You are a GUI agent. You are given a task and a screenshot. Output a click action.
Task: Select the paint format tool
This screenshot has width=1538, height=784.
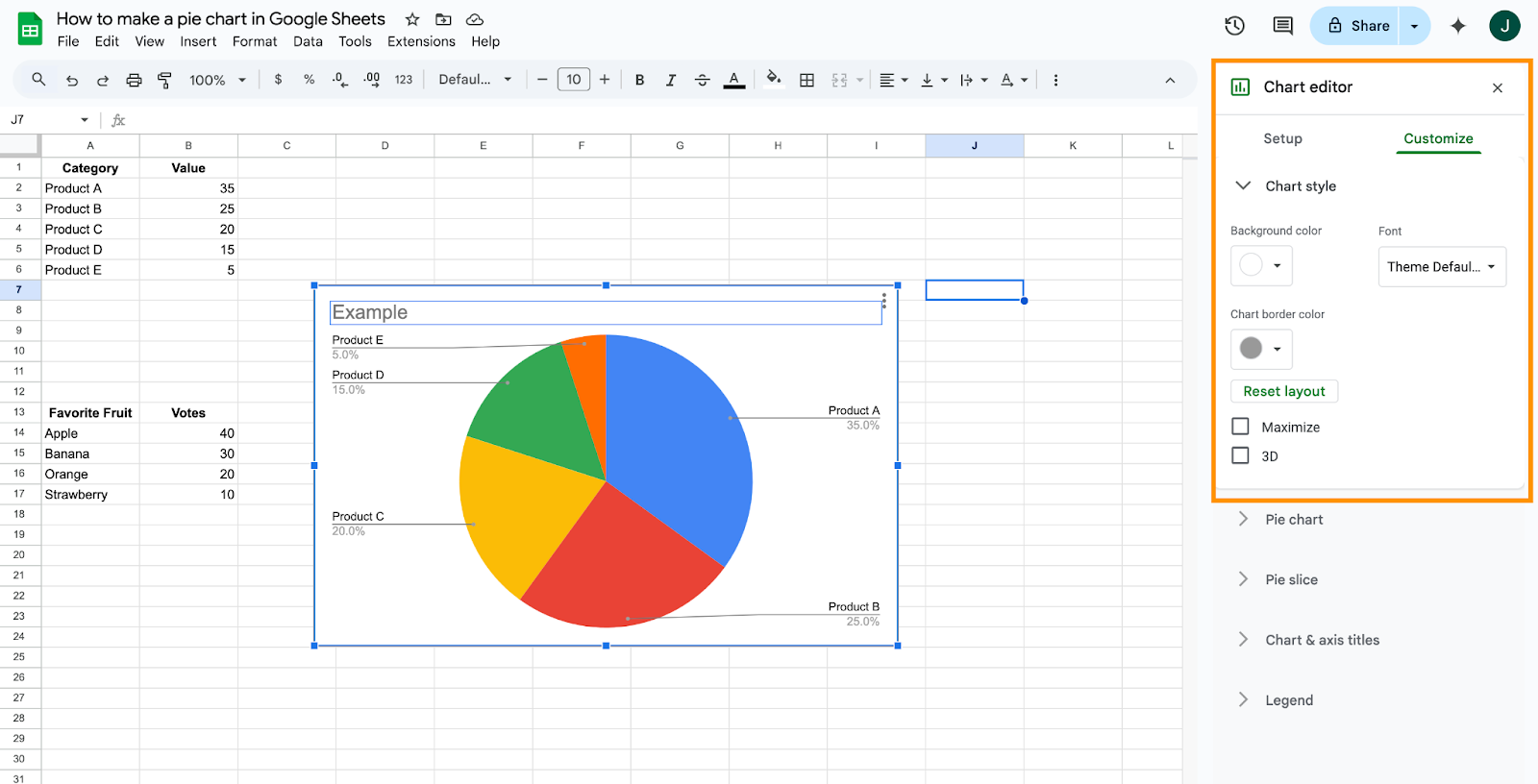(164, 80)
